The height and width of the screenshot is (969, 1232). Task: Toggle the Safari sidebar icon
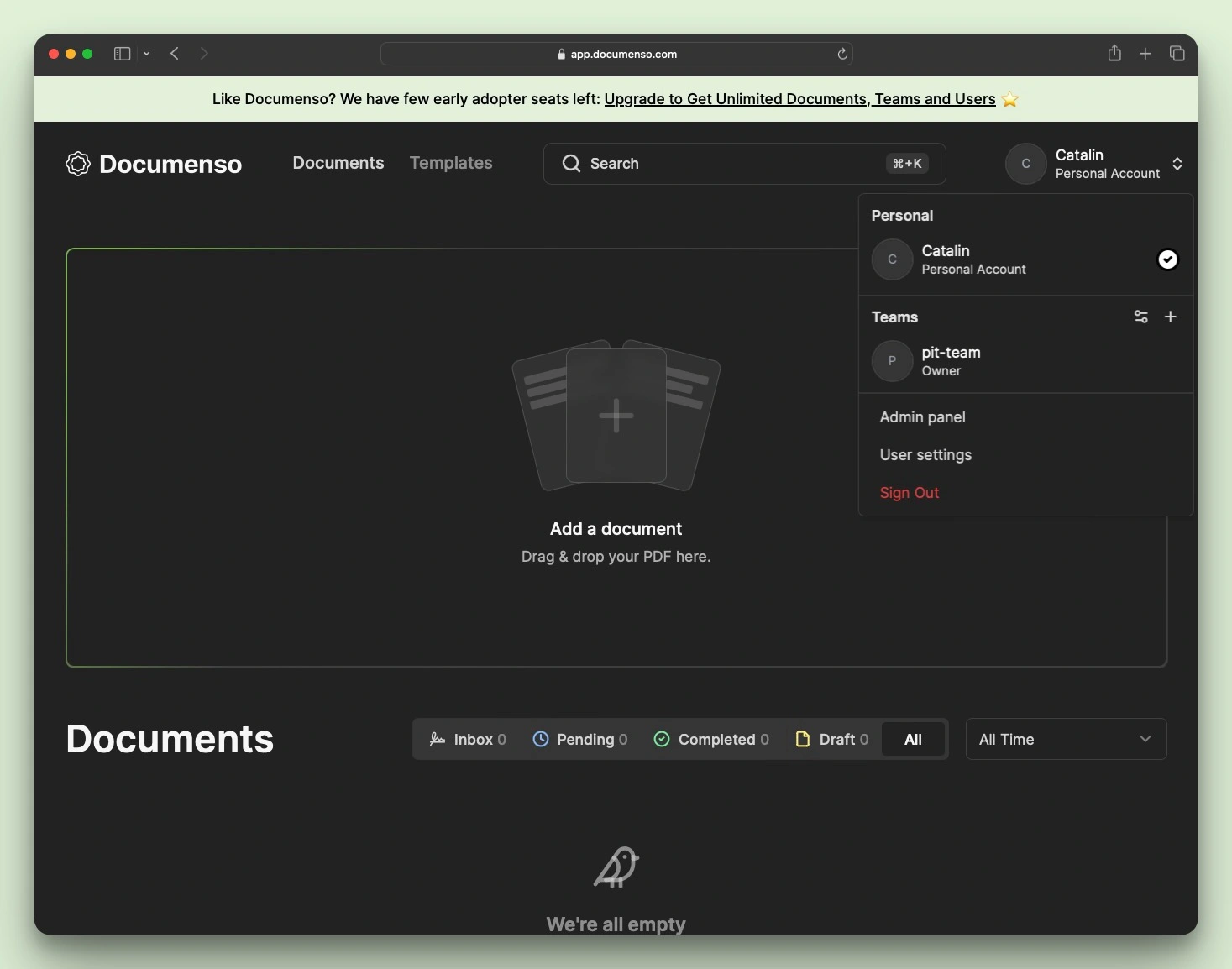(123, 54)
